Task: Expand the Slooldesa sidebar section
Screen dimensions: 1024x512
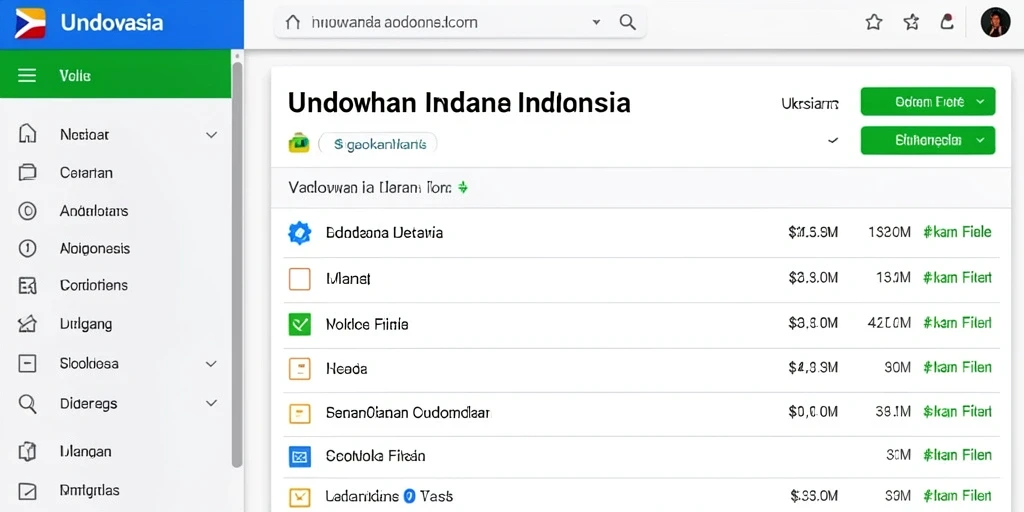Action: (211, 364)
